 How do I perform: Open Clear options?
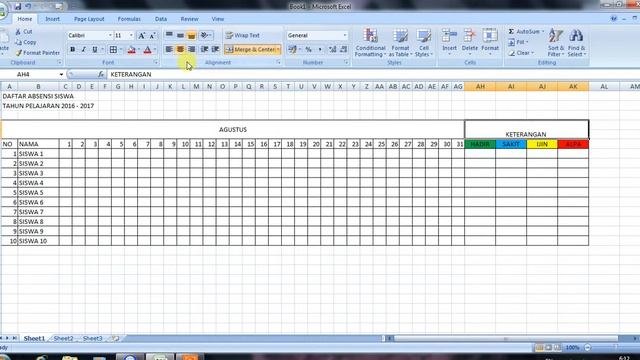point(521,53)
